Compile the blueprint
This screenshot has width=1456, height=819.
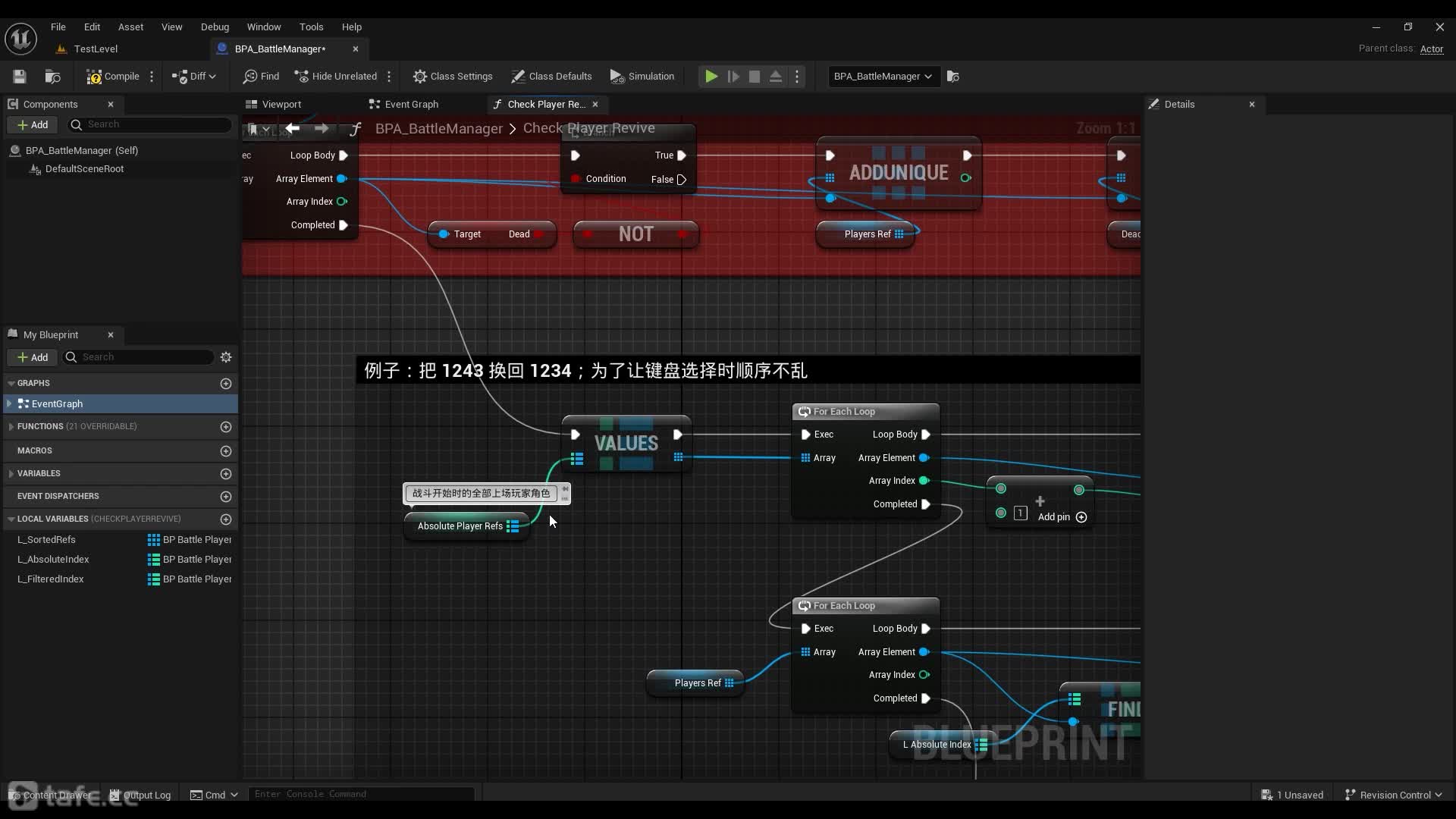[112, 76]
